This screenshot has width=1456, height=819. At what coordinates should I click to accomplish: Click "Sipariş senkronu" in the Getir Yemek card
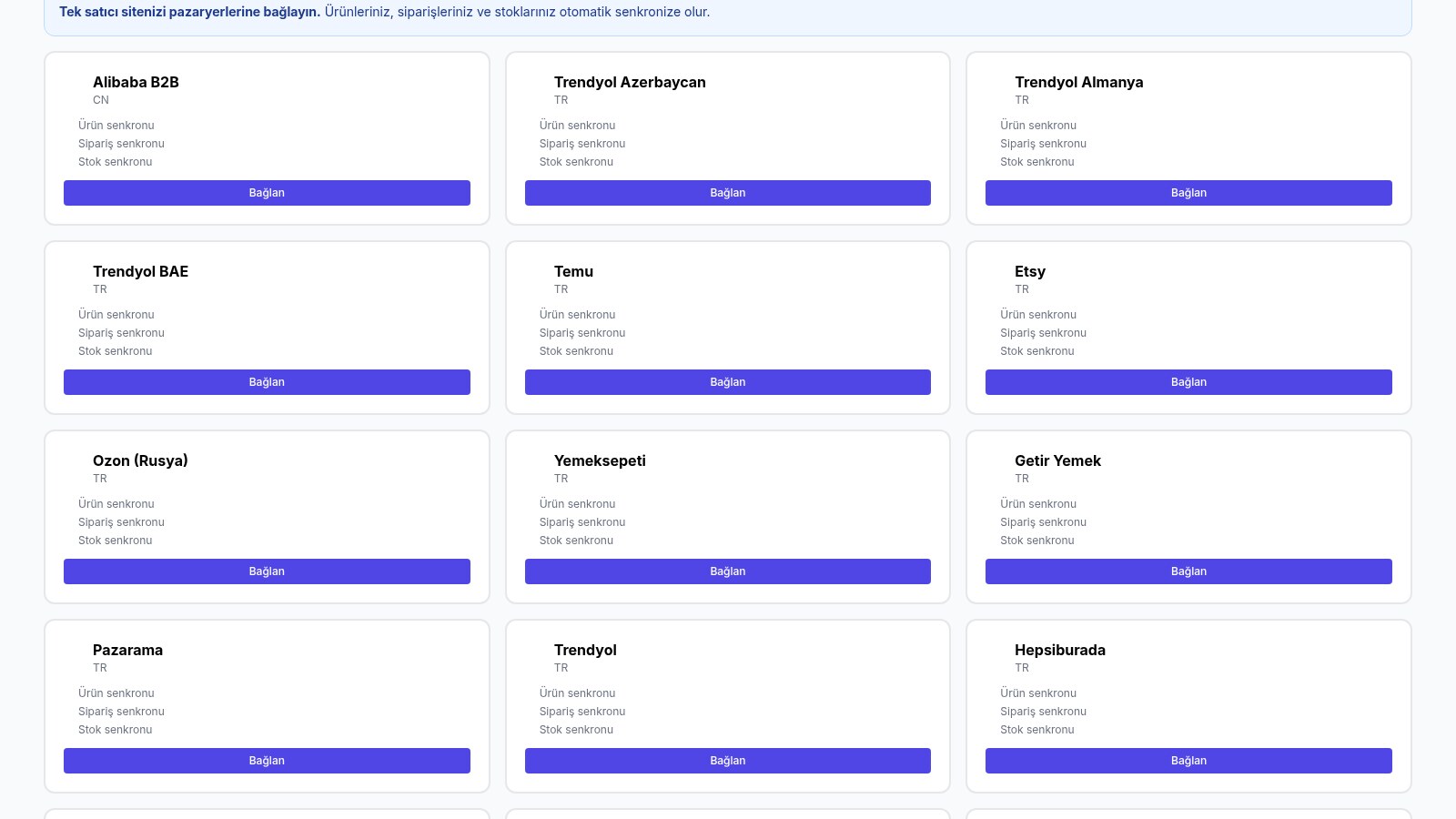1043,522
